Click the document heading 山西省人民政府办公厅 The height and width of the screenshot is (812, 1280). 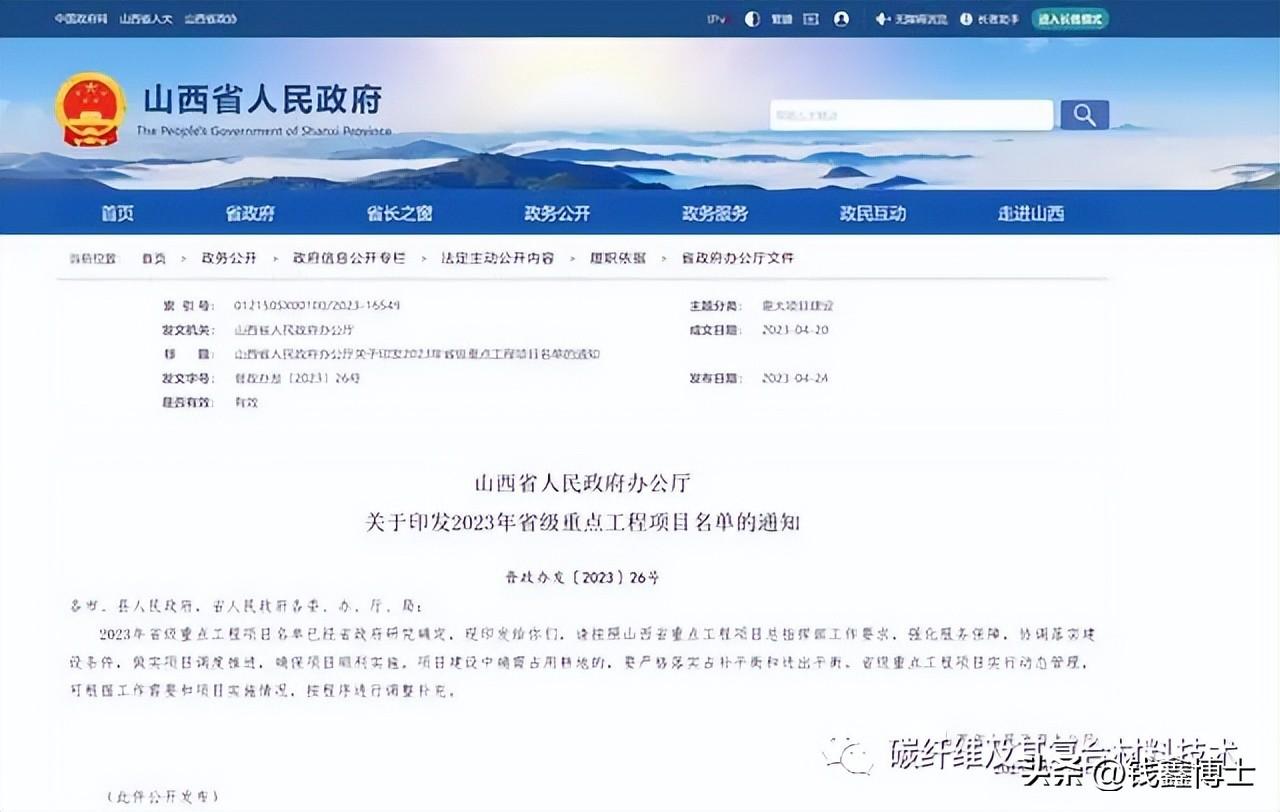tap(581, 485)
